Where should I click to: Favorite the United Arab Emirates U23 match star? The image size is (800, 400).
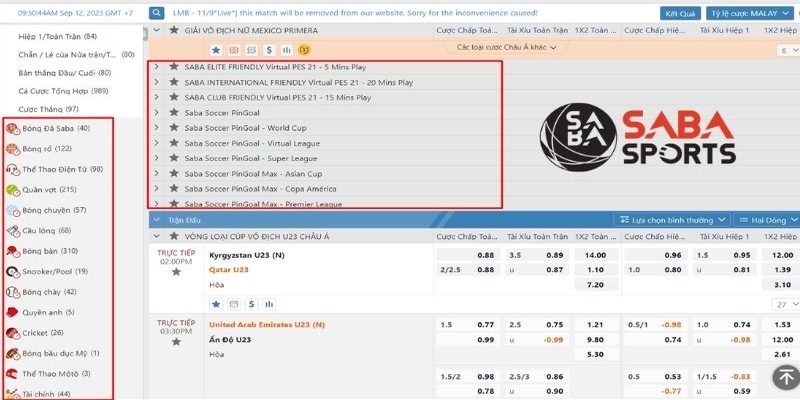(176, 342)
